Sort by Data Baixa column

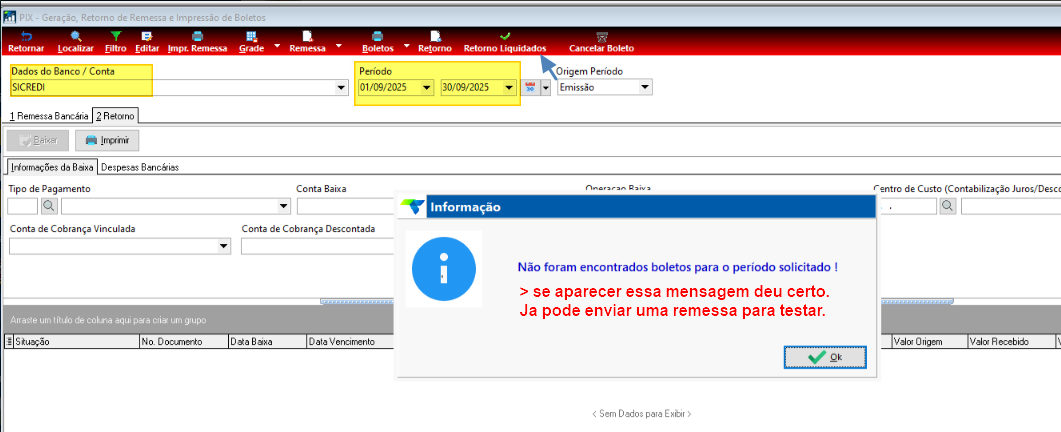point(268,342)
